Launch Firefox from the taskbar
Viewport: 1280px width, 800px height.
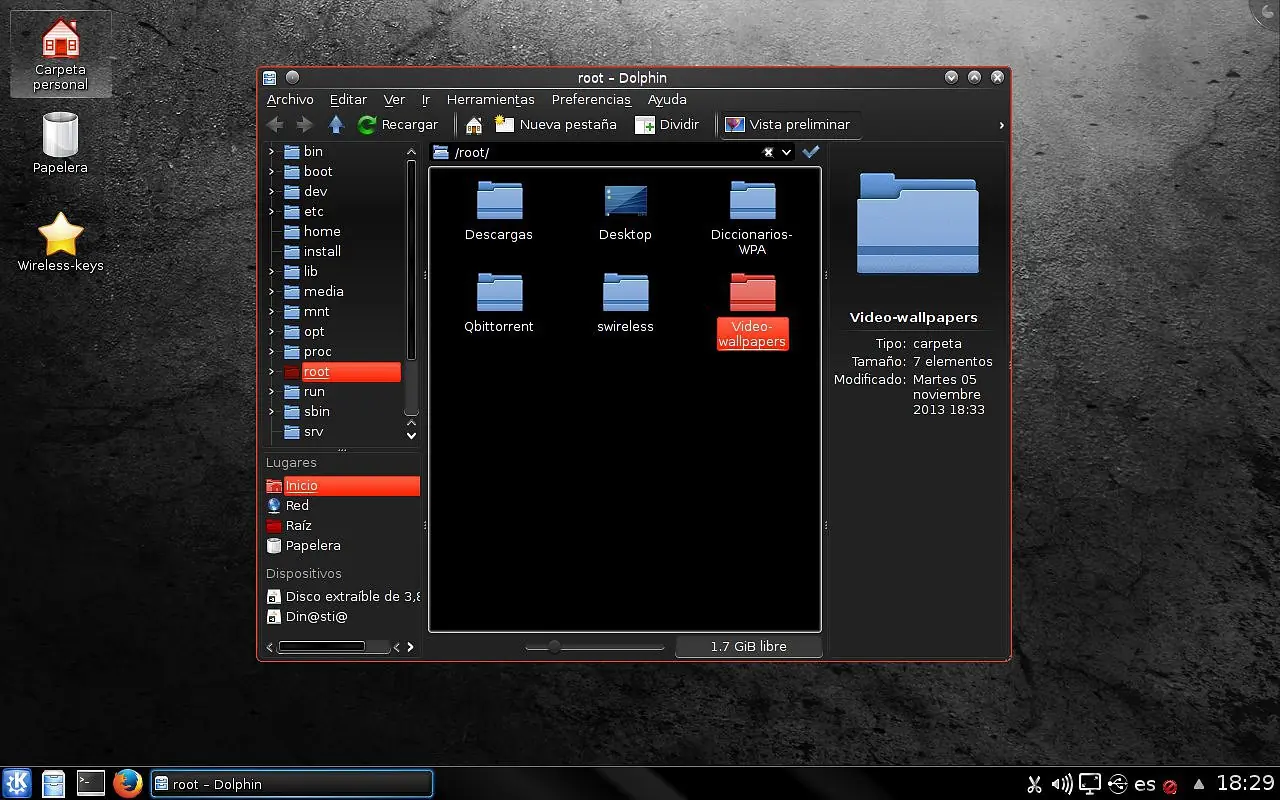tap(127, 783)
